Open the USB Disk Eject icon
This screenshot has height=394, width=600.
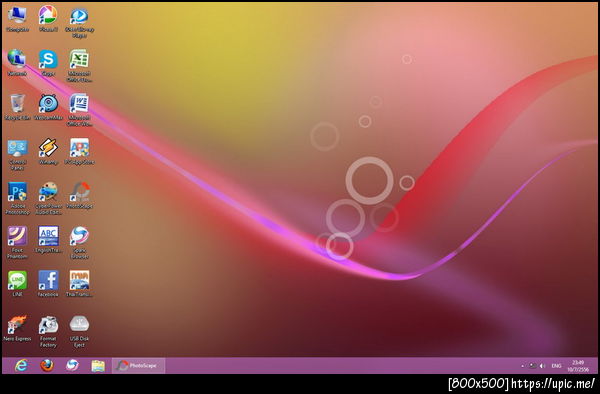pos(79,331)
